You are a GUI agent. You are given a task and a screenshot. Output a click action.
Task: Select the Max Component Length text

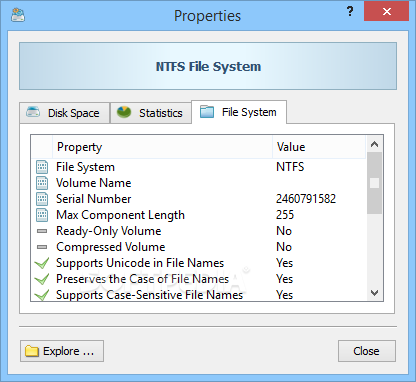pos(120,215)
